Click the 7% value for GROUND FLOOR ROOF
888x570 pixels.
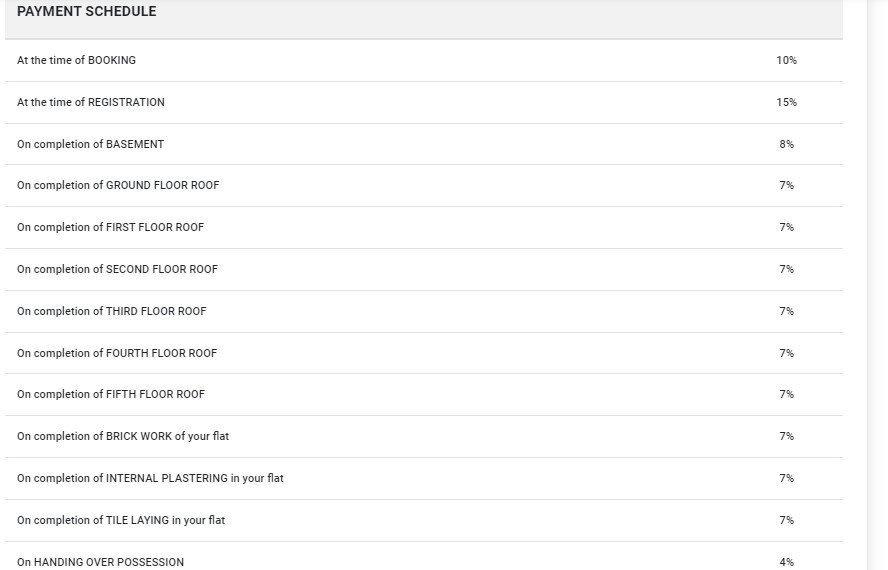tap(786, 185)
